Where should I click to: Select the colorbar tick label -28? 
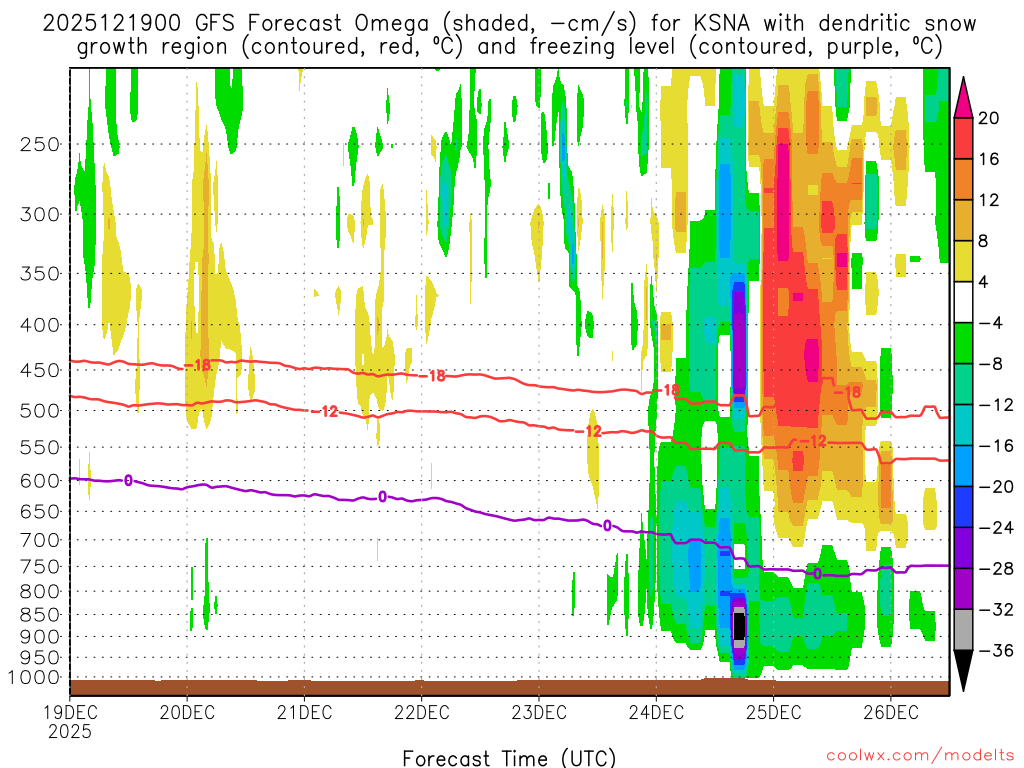[995, 568]
